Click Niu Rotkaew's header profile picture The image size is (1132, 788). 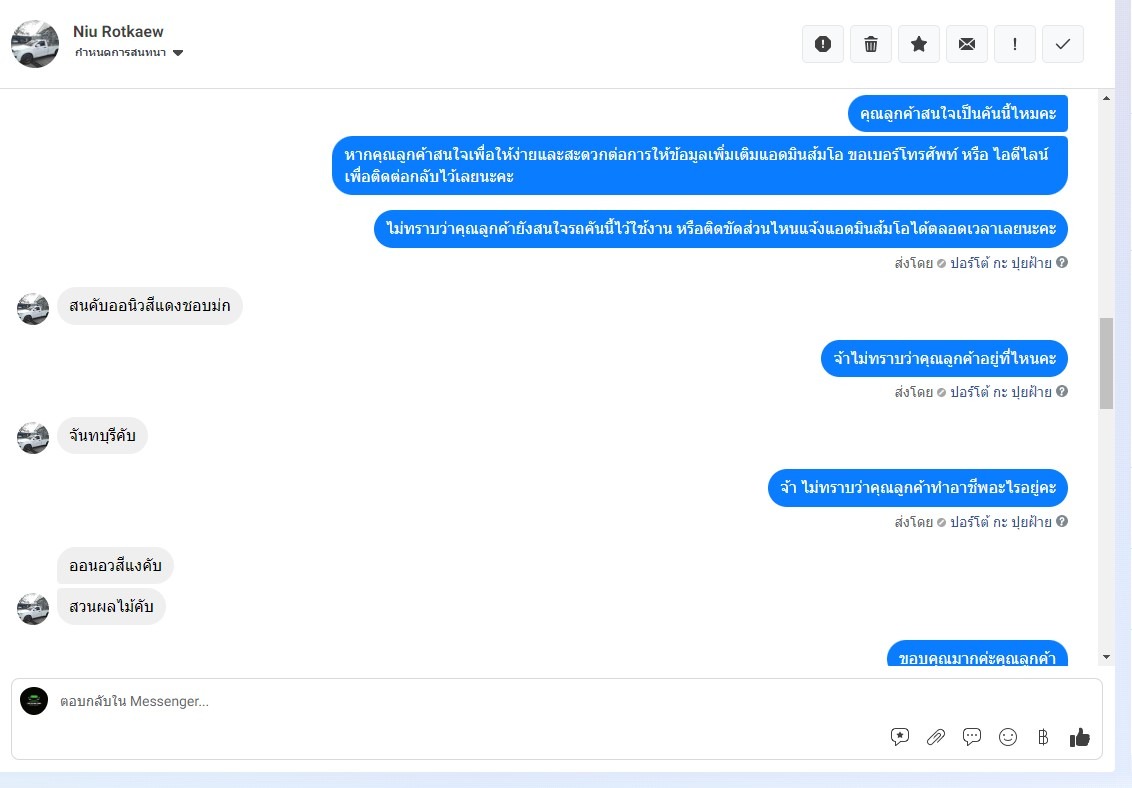(35, 44)
